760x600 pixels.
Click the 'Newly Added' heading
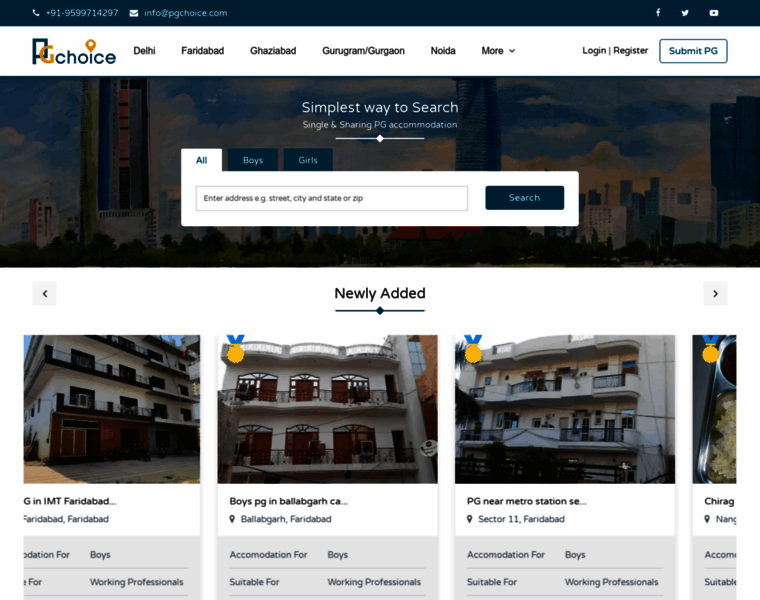click(380, 293)
